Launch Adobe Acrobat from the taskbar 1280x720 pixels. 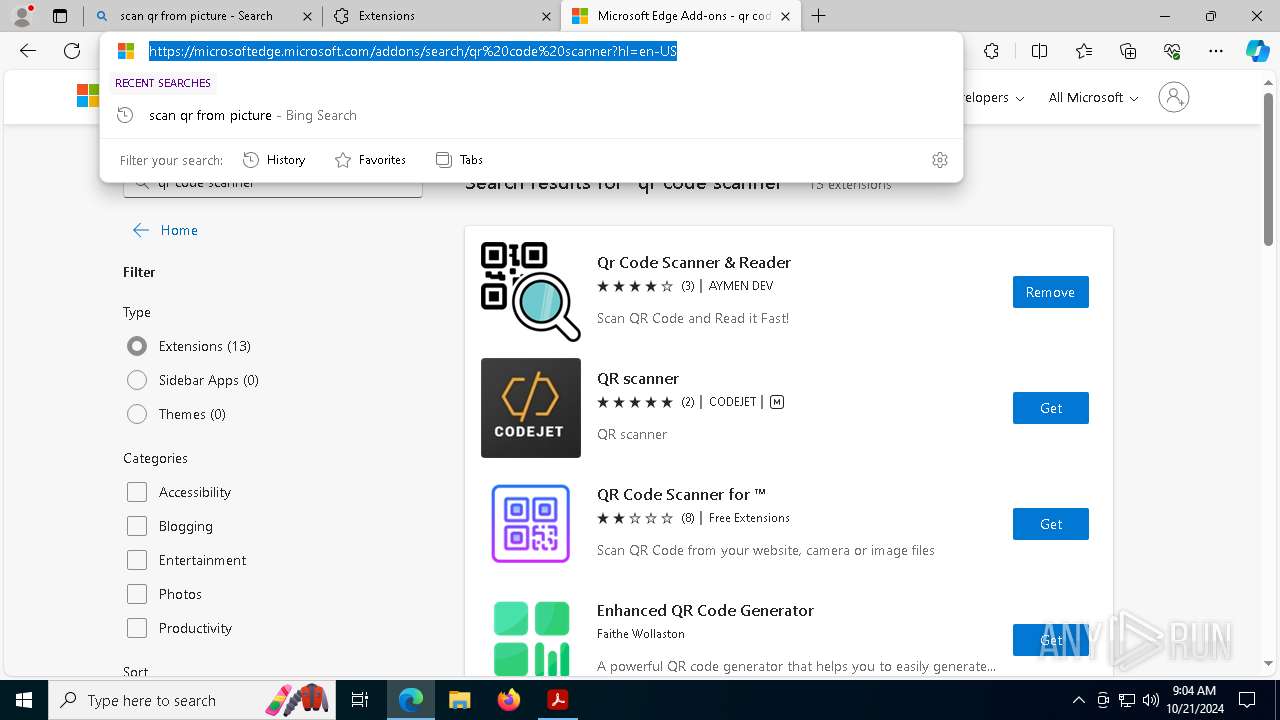[558, 700]
